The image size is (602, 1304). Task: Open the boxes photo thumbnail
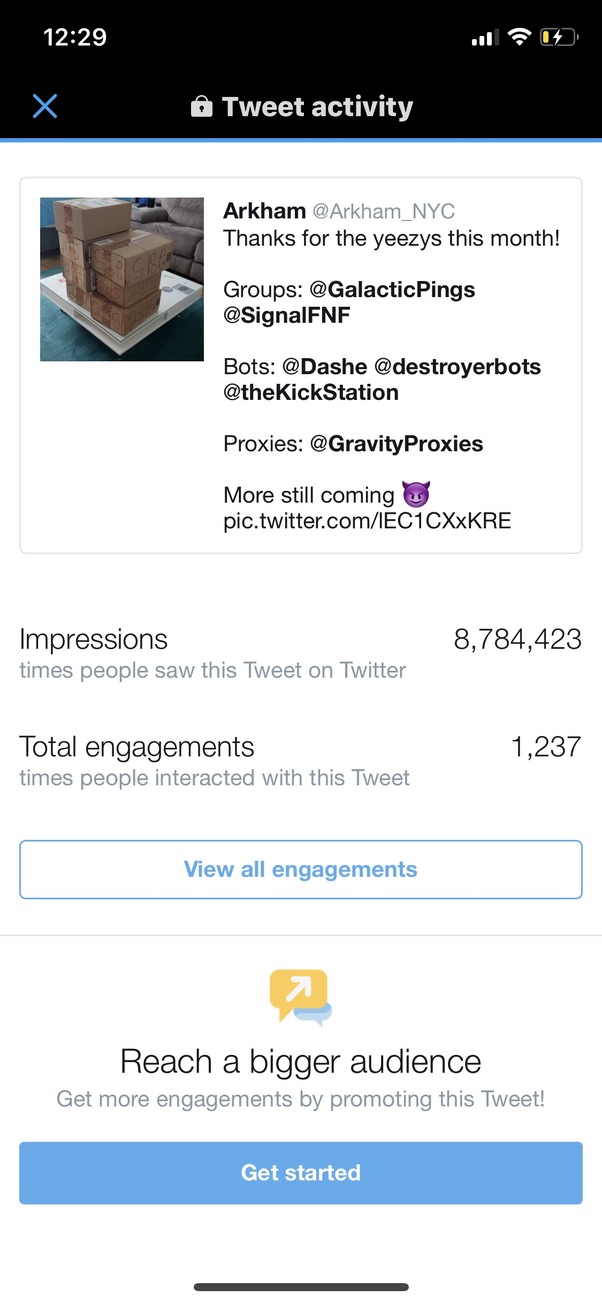(x=122, y=279)
